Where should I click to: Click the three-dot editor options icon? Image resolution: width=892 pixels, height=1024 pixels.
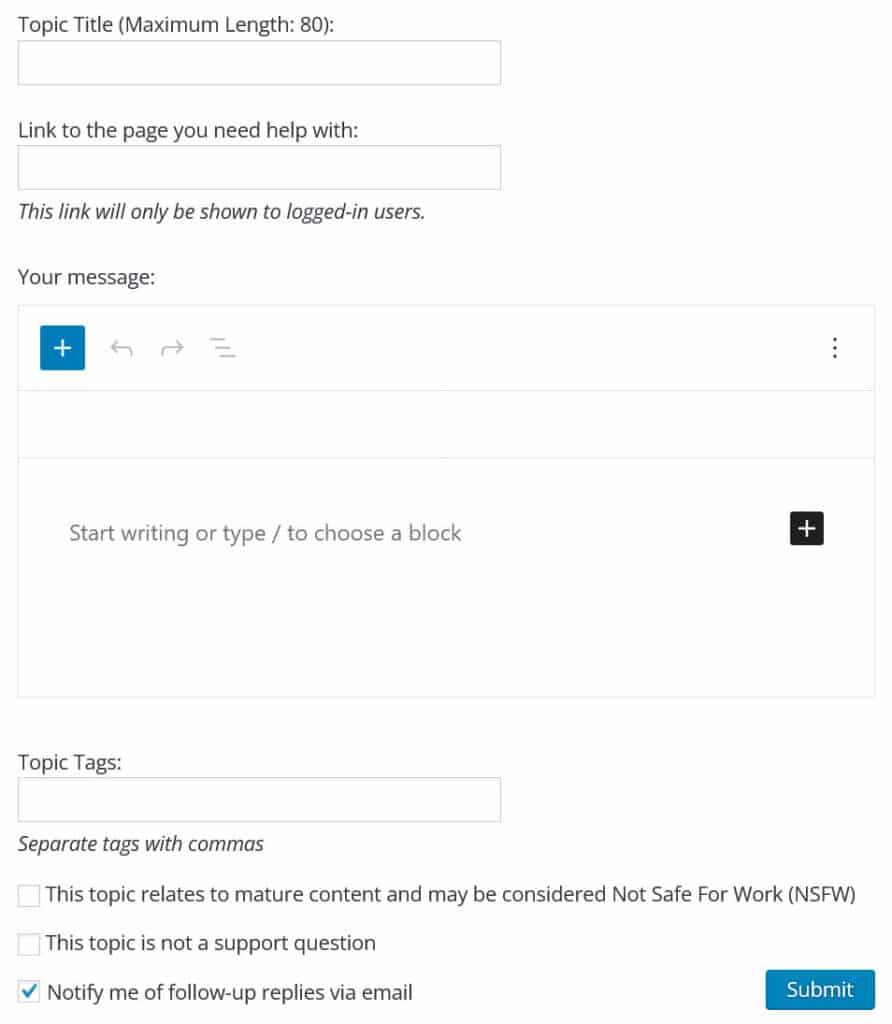(x=835, y=348)
